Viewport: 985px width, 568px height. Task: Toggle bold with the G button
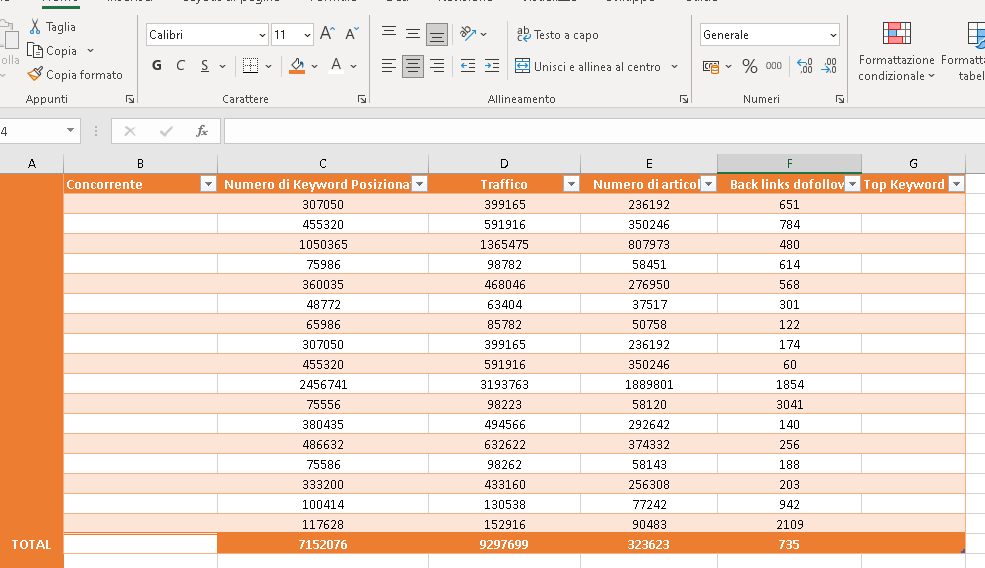(157, 65)
